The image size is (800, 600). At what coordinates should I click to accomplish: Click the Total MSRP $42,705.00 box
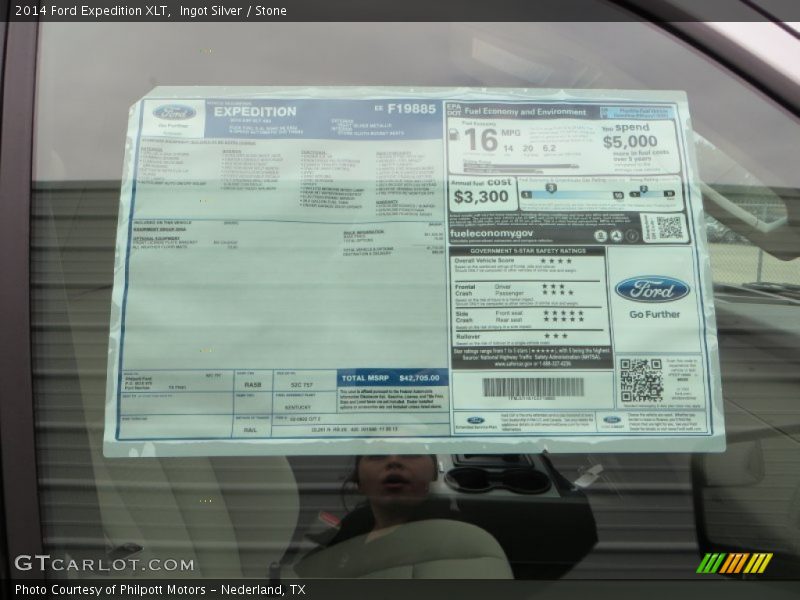tap(392, 378)
